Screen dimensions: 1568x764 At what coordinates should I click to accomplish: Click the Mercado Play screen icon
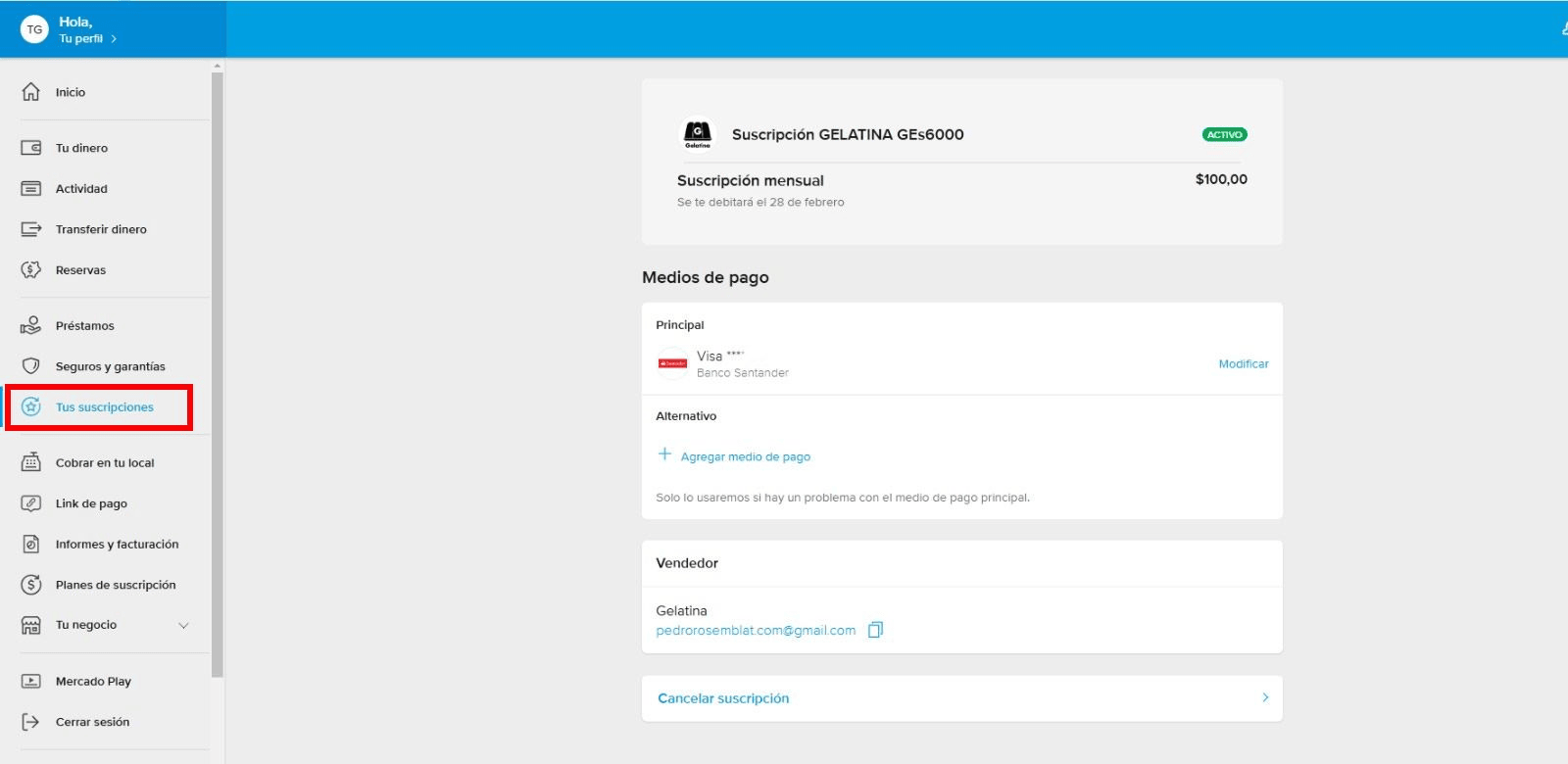point(31,681)
